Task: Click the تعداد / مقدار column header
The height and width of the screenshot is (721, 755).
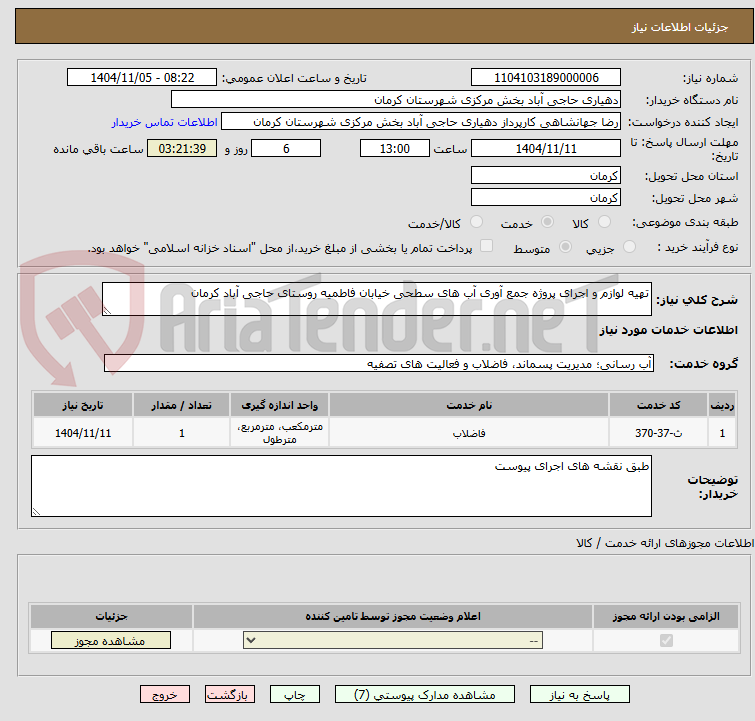Action: 182,405
